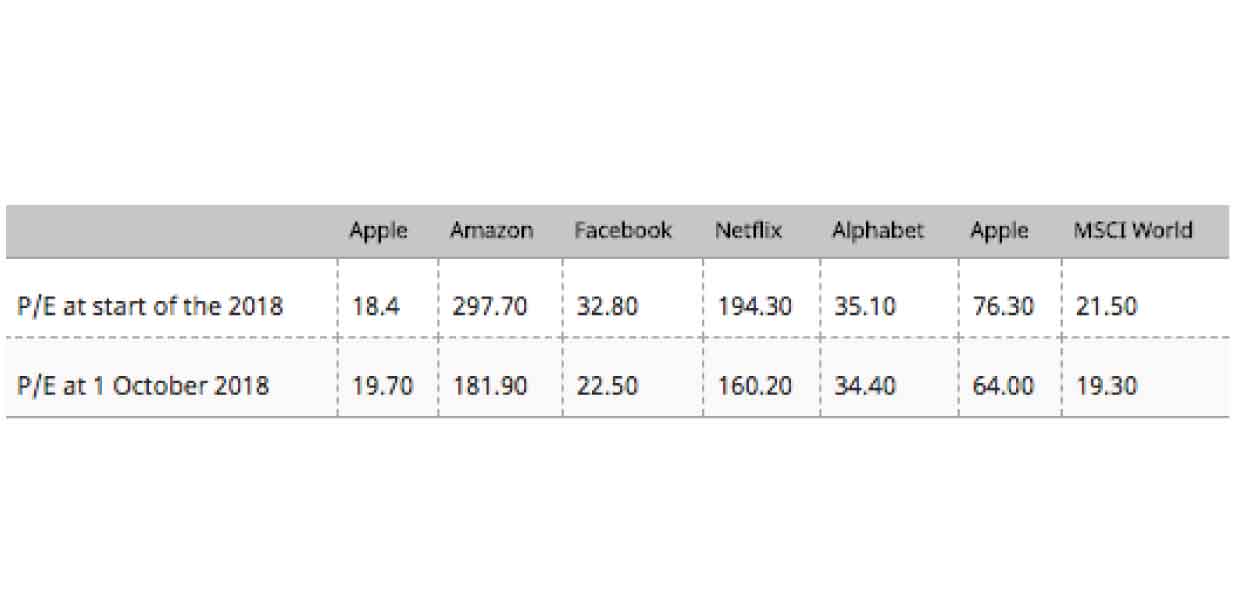Select the Alphabet column header
Image resolution: width=1240 pixels, height=600 pixels.
(878, 231)
